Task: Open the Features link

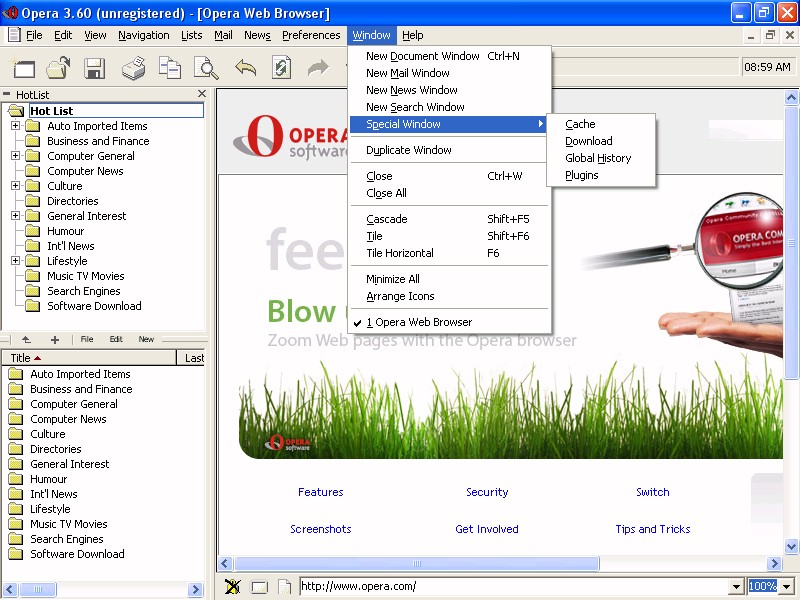Action: (x=320, y=492)
